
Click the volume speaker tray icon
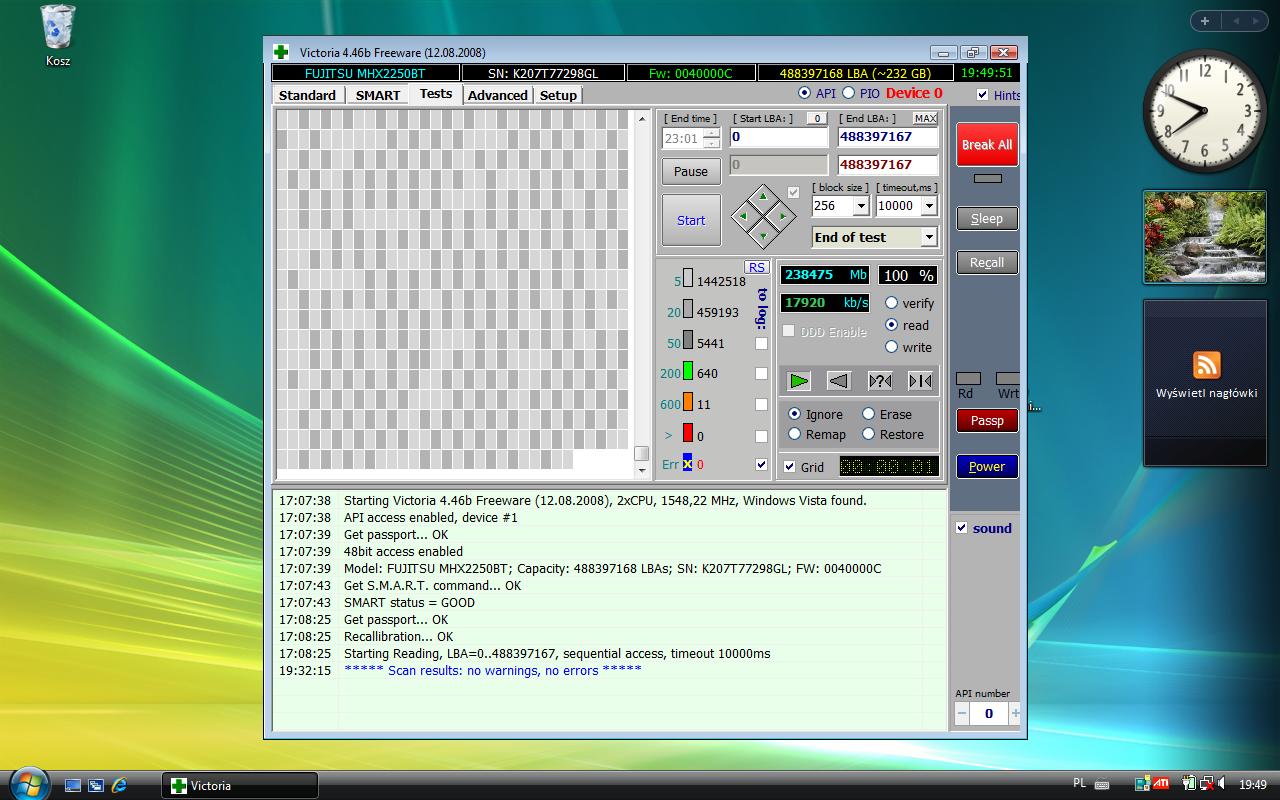(1222, 784)
